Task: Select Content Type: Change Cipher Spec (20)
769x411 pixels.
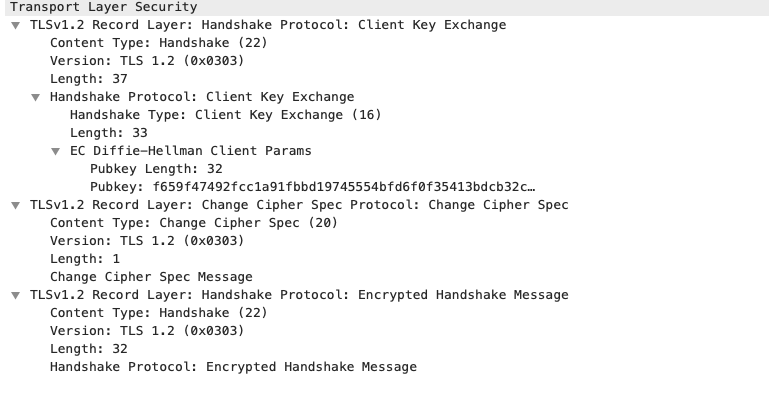Action: click(x=193, y=223)
